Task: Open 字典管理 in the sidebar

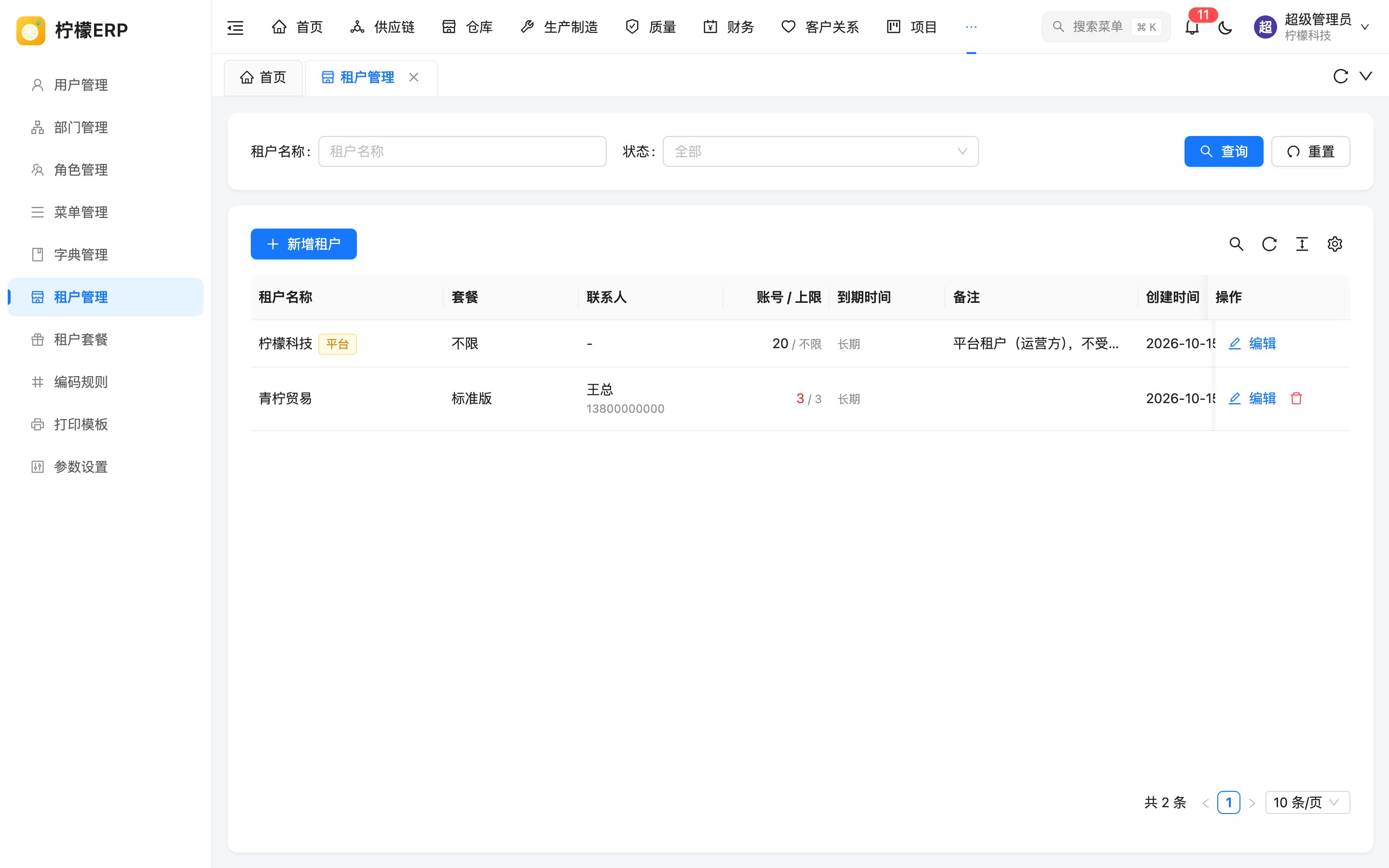Action: (106, 255)
